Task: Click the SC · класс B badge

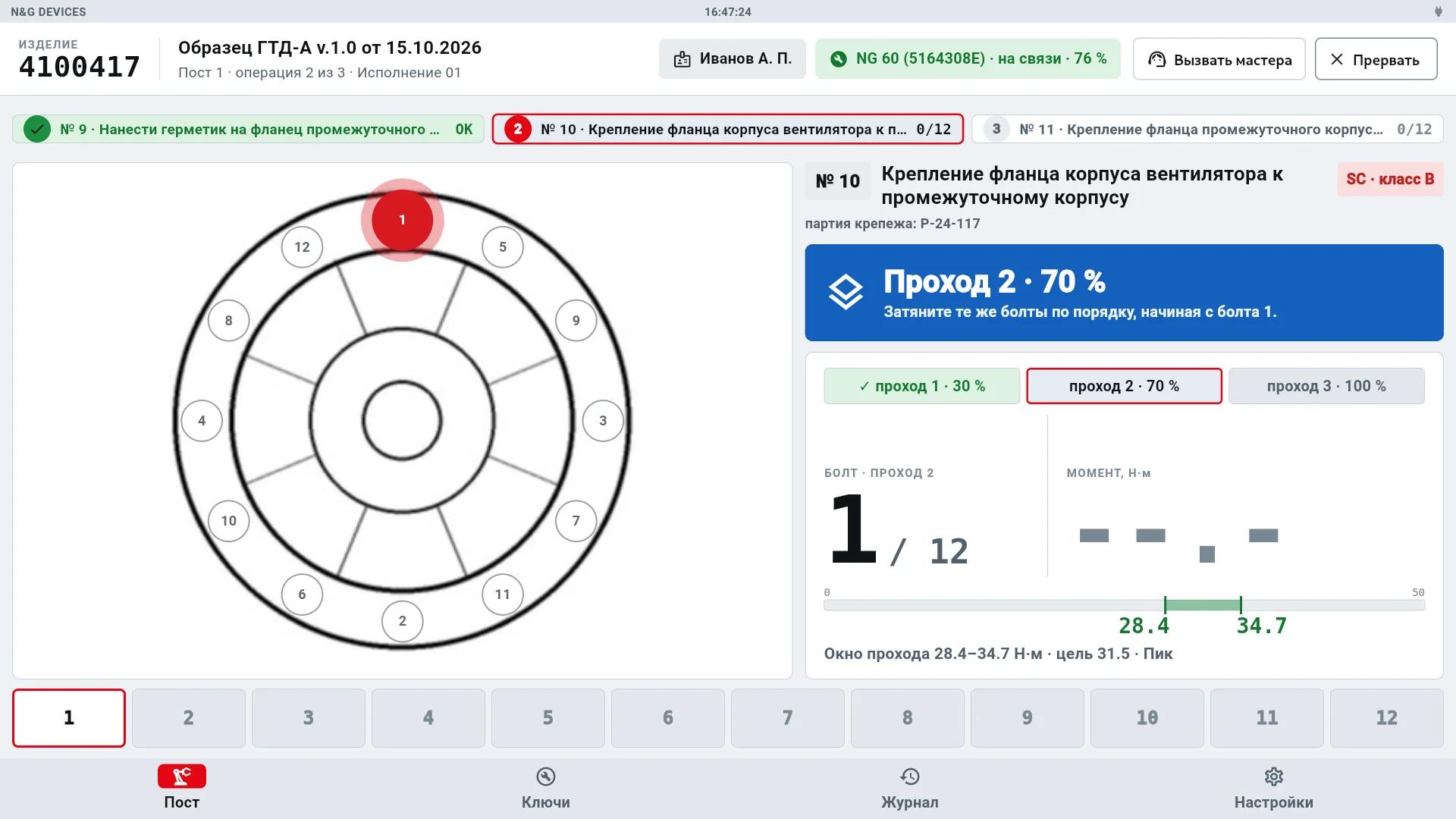Action: (1390, 179)
